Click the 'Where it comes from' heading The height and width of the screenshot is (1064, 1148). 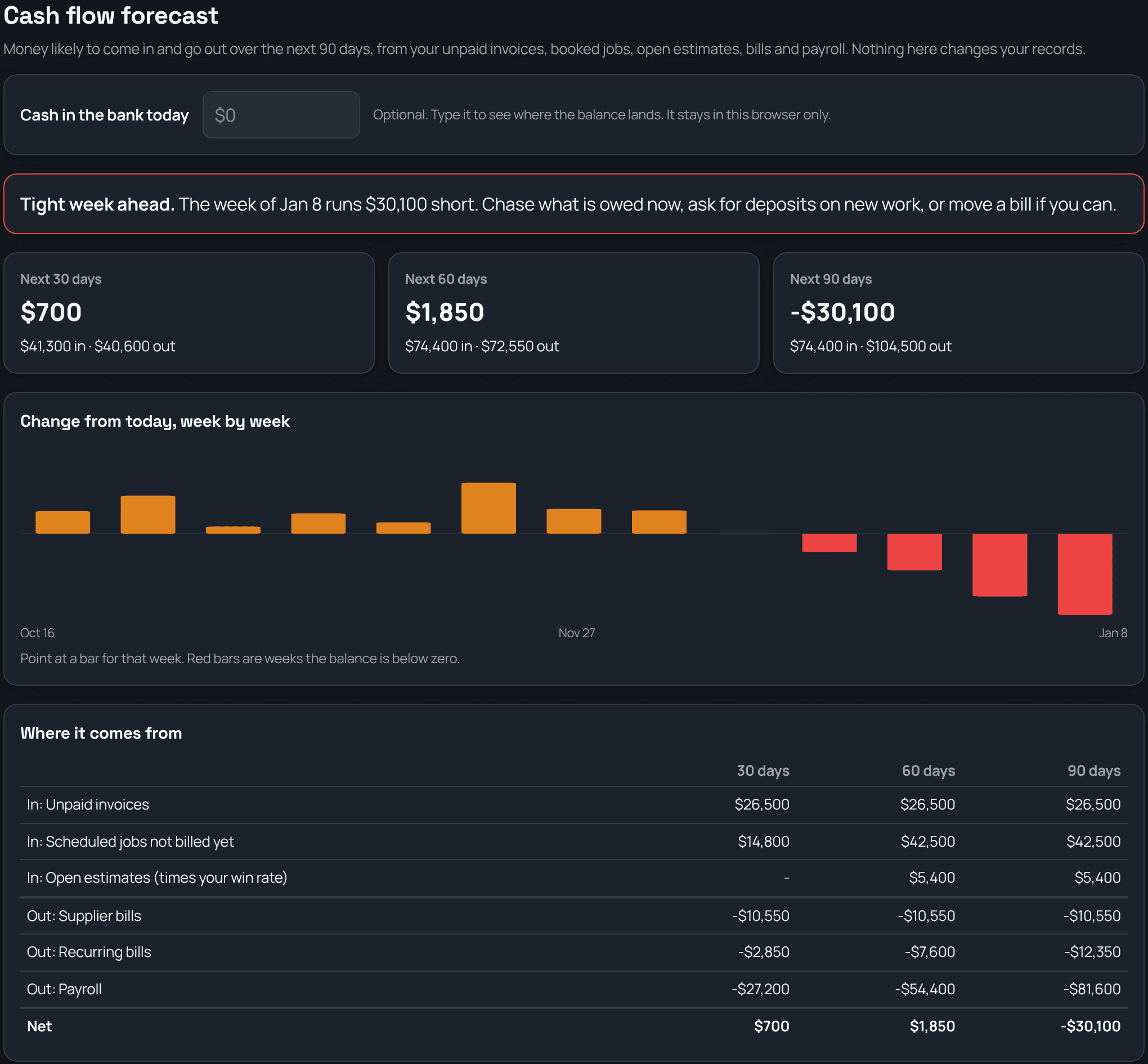[101, 733]
